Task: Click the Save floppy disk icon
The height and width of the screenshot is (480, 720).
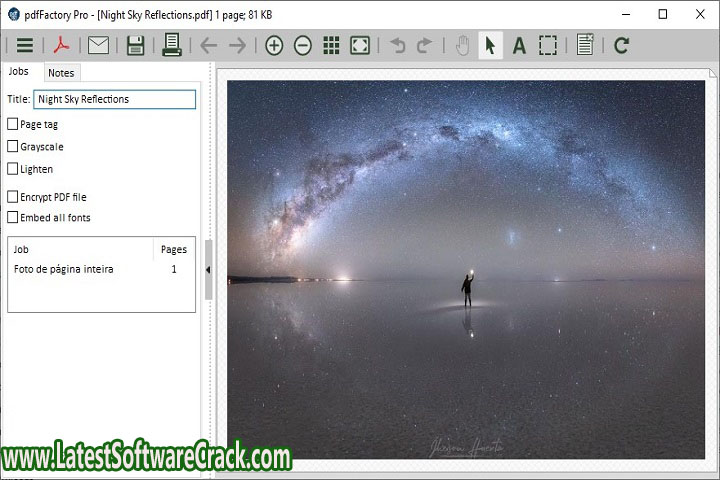Action: pyautogui.click(x=135, y=45)
